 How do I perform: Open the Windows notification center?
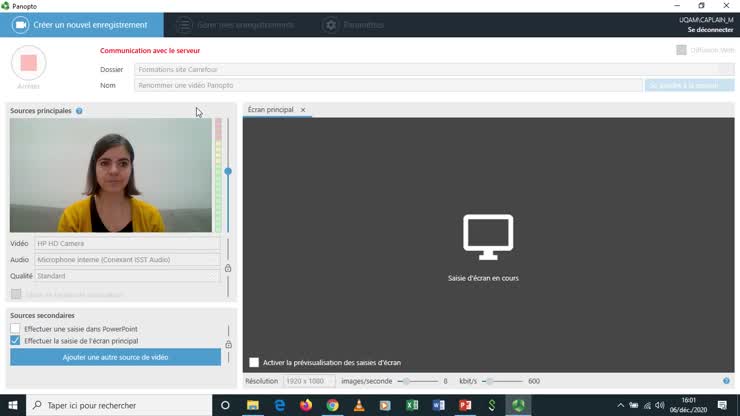722,405
